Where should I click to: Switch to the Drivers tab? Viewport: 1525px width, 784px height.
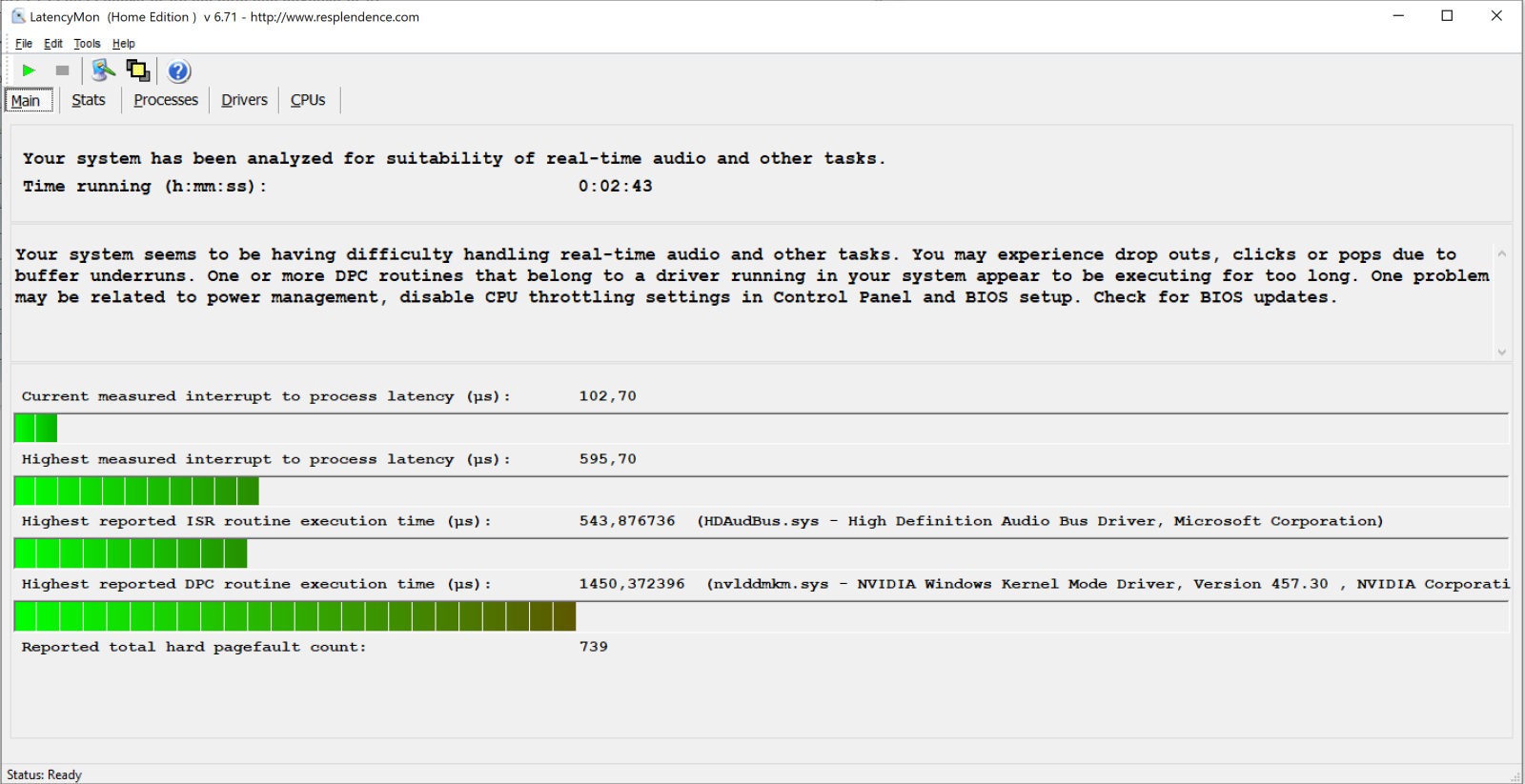(x=244, y=100)
